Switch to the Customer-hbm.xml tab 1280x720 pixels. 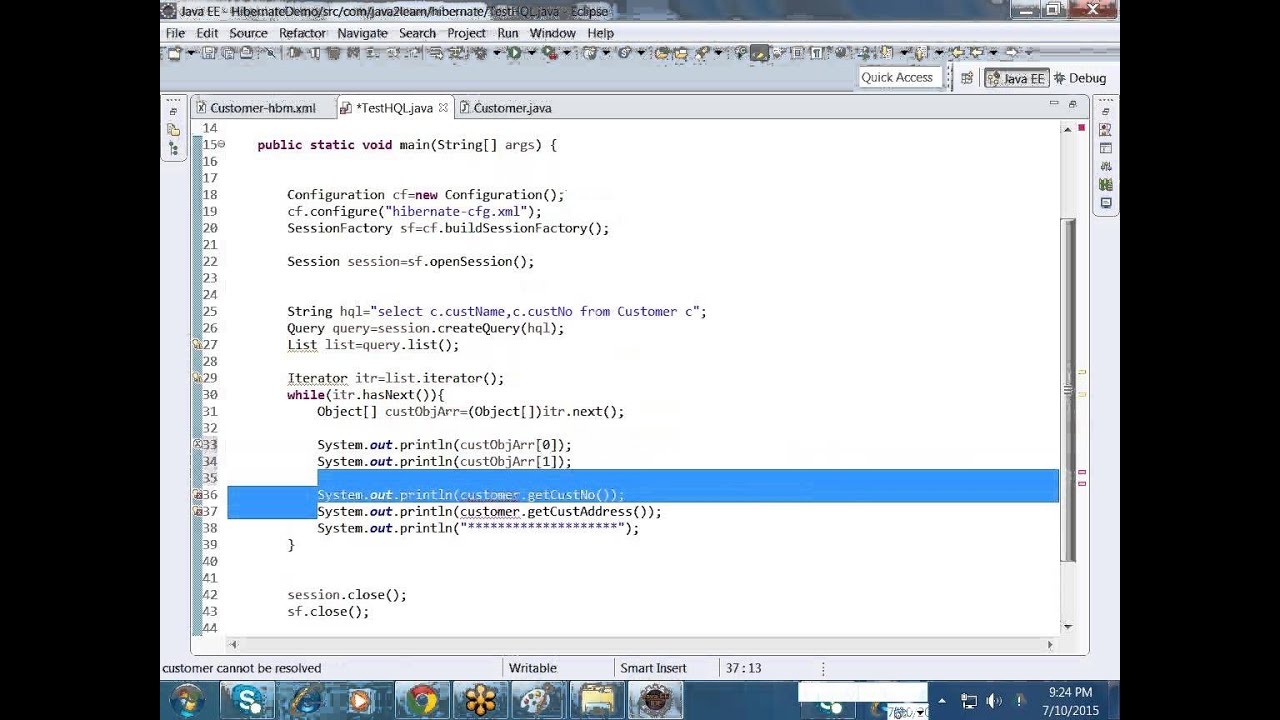click(256, 108)
